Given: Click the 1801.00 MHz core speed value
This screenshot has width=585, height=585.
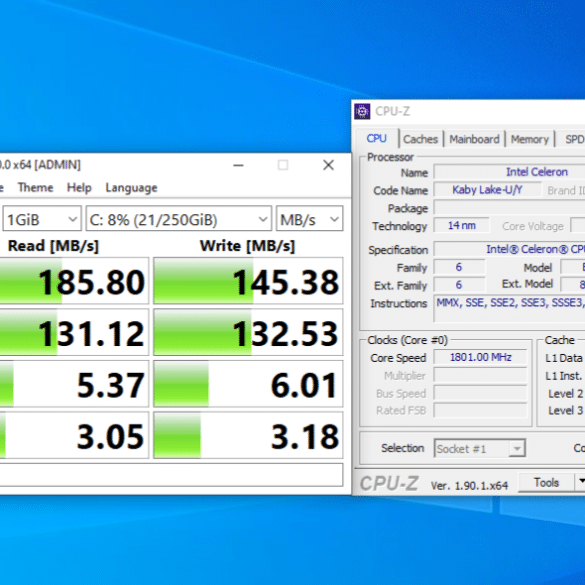Looking at the screenshot, I should (481, 357).
